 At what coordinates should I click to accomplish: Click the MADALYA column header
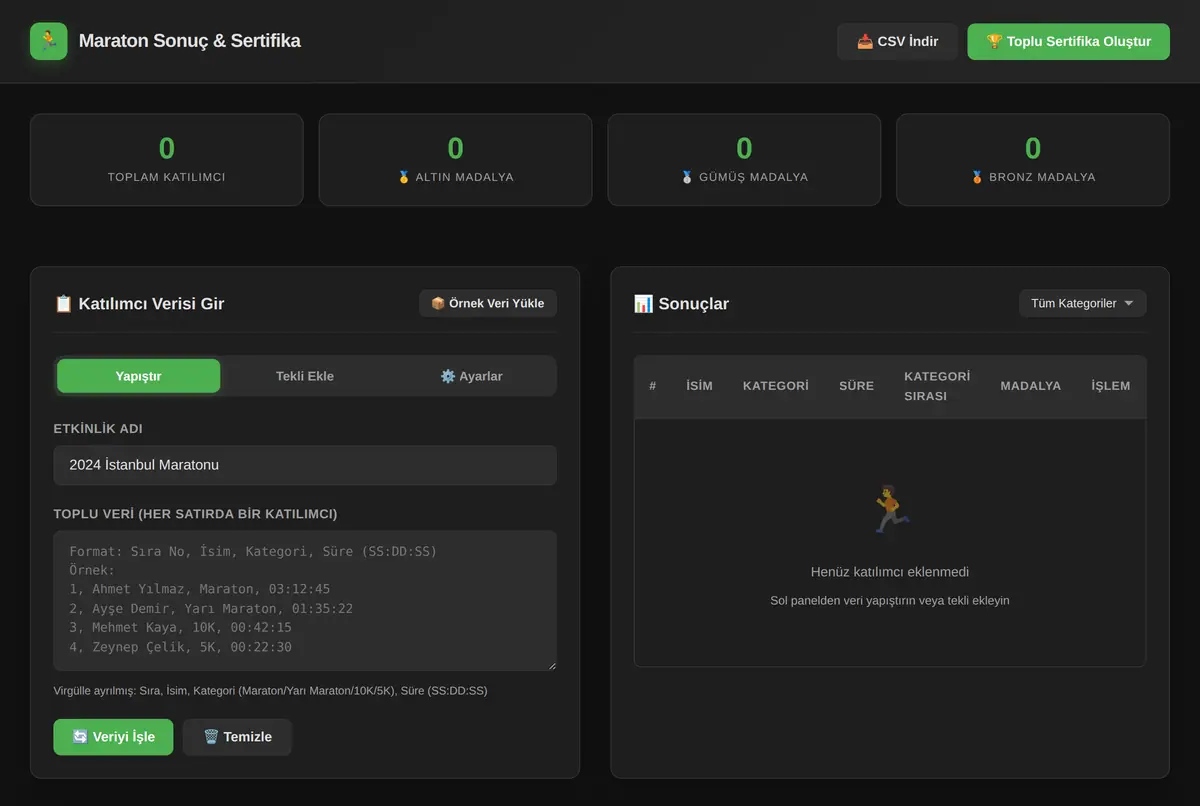pos(1031,386)
